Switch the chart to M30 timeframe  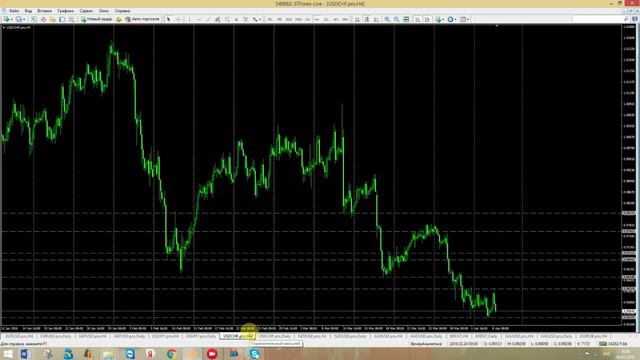298,19
